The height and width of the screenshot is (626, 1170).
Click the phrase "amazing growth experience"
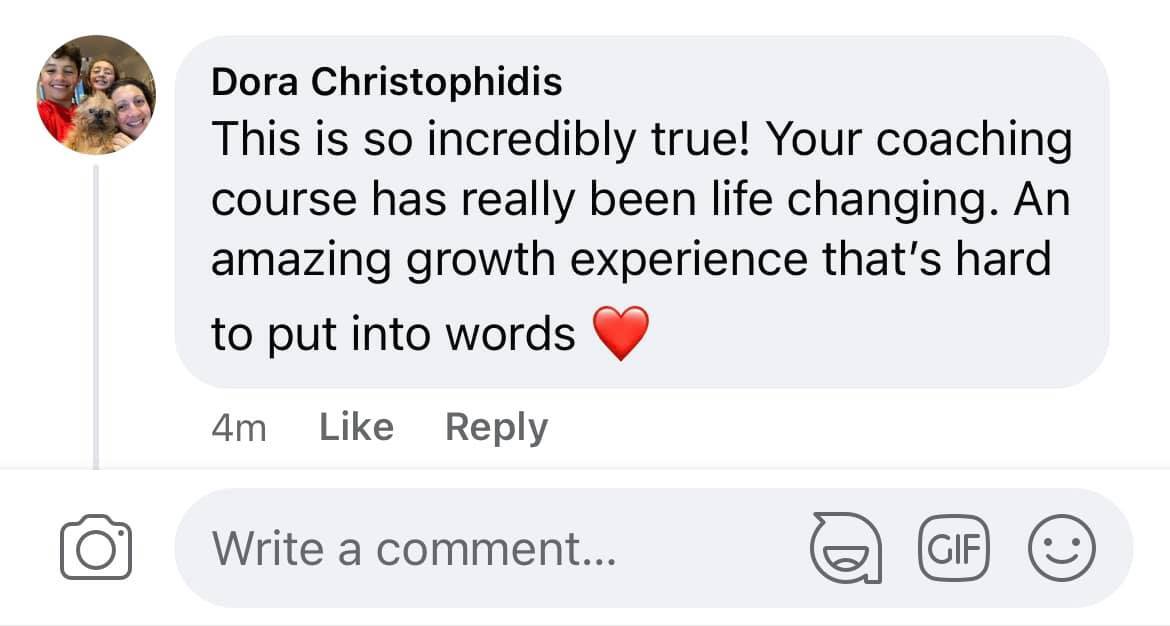tap(446, 260)
